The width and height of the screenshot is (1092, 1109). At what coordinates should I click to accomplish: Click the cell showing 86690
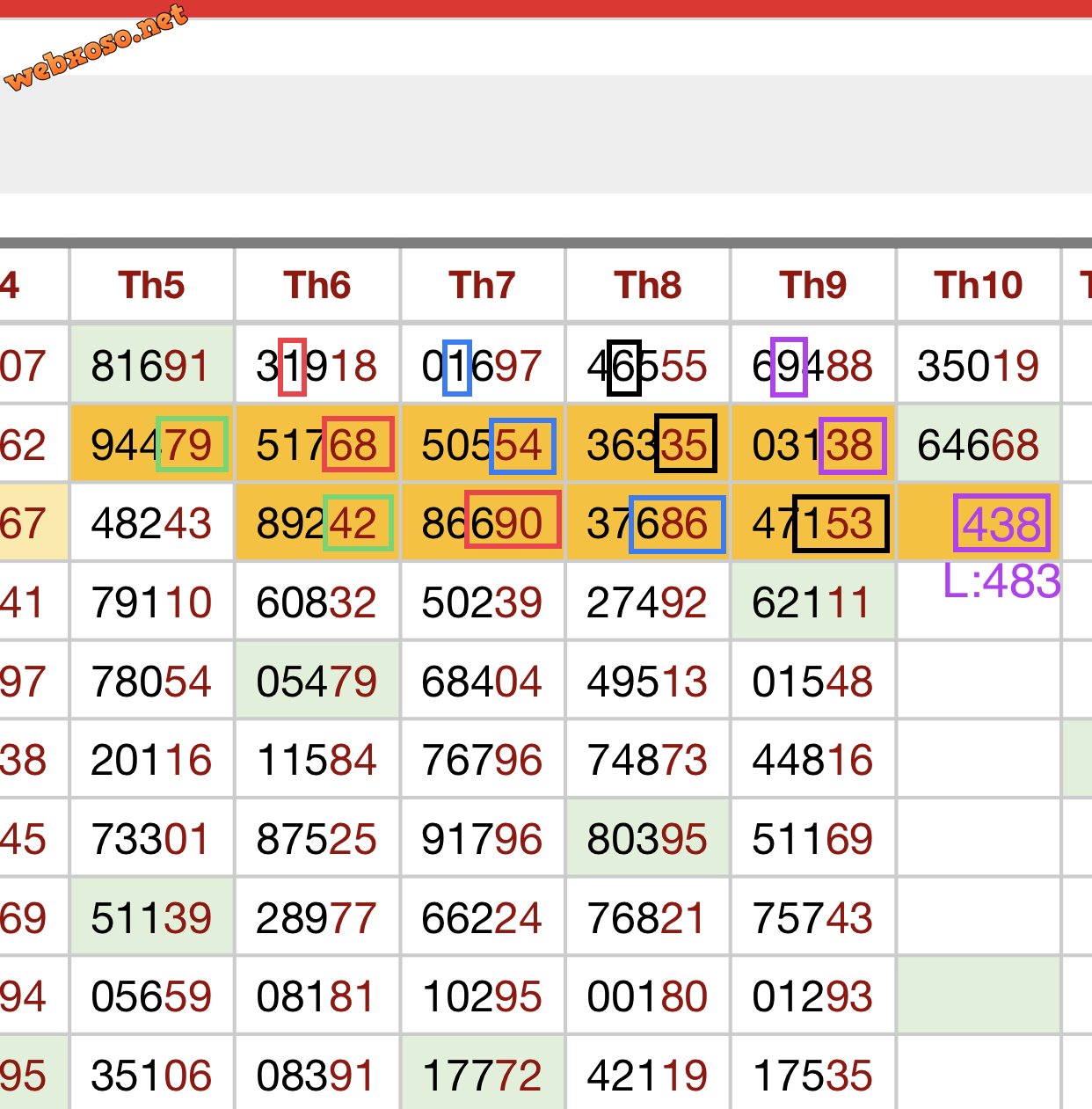tap(483, 523)
